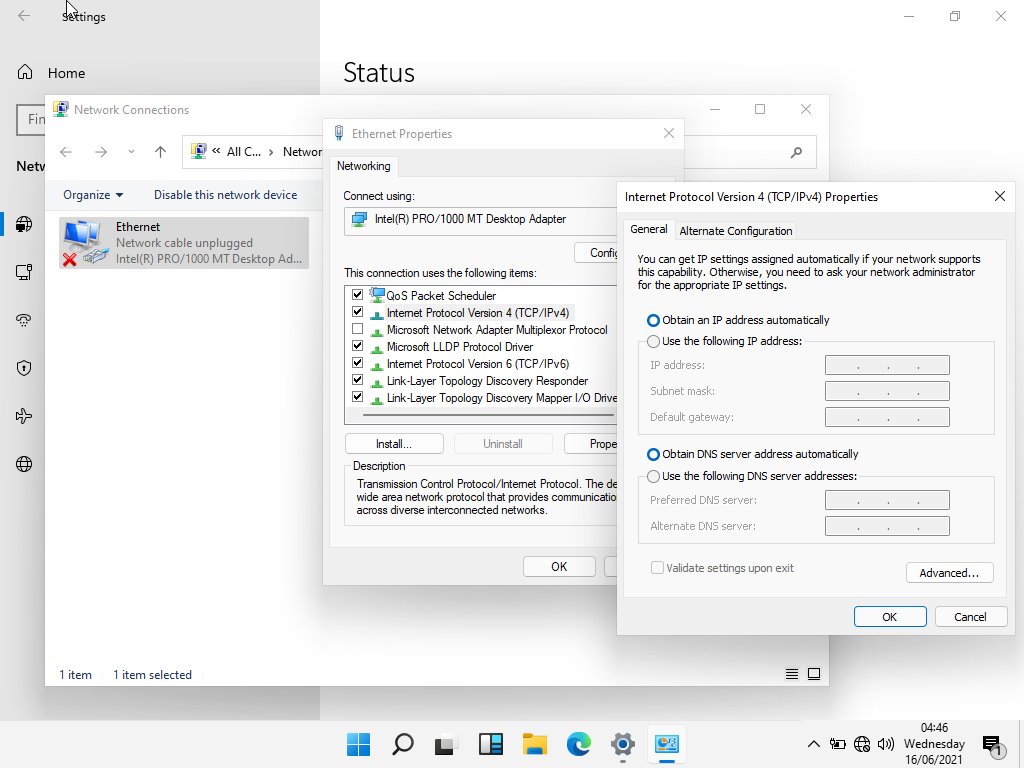Uncheck QoS Packet Scheduler

(x=357, y=295)
